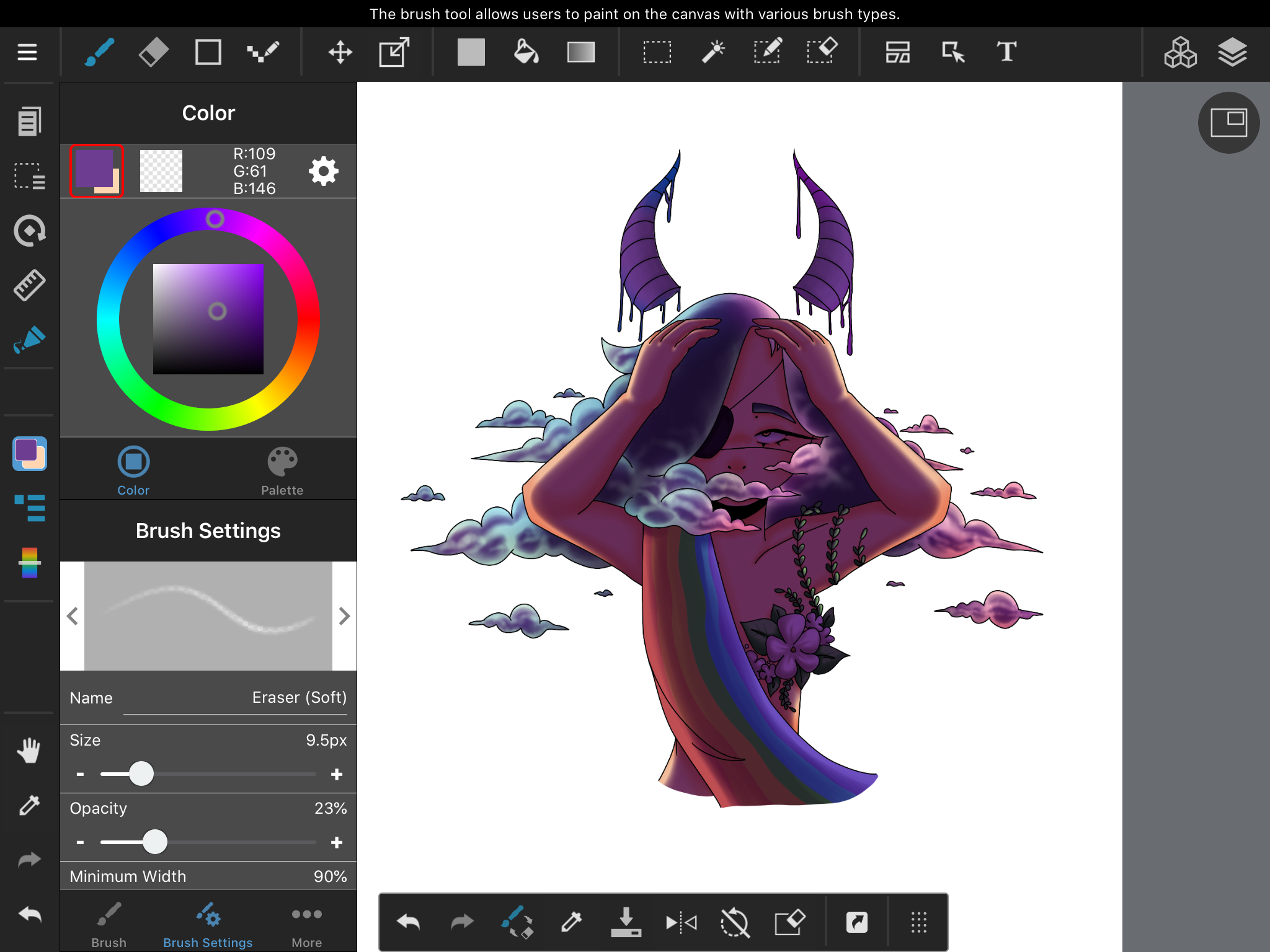Switch to the Palette tab

pos(282,471)
